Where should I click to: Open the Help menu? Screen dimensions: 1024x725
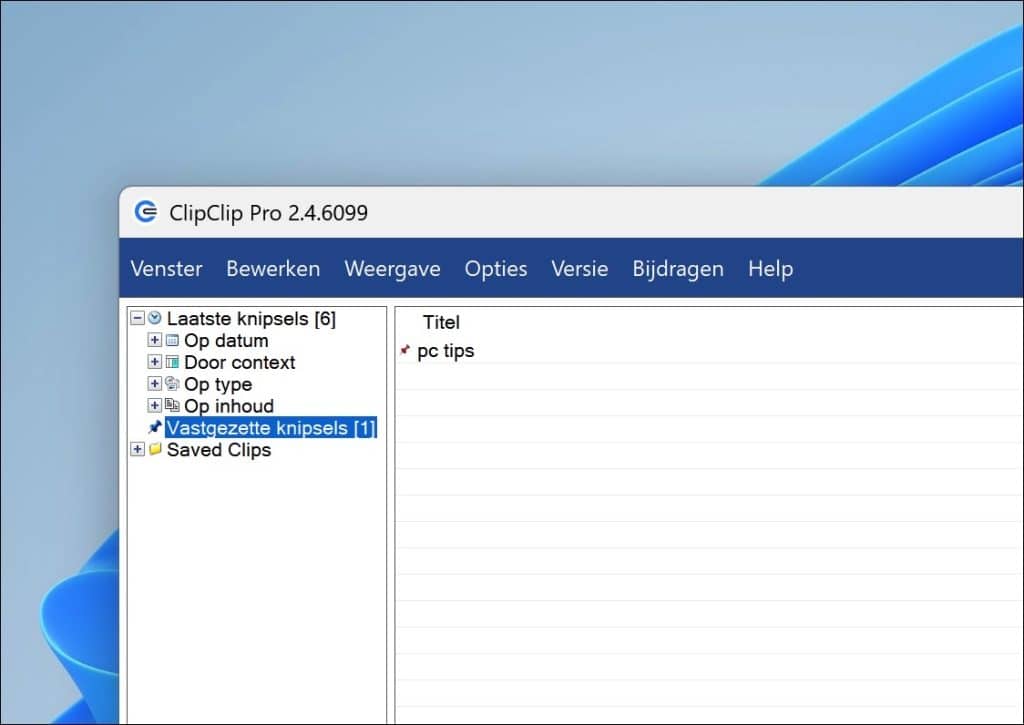point(771,268)
